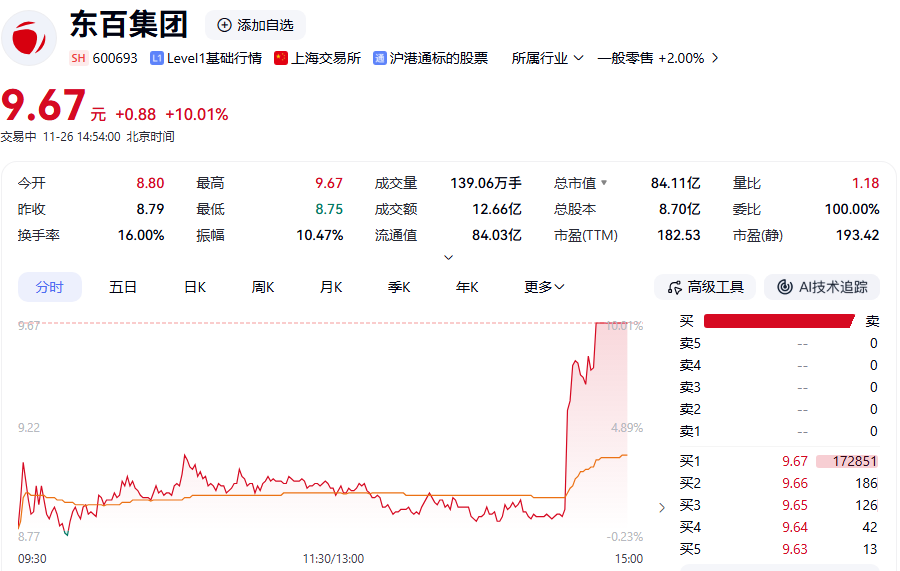Click the 添加自选 button

coord(255,25)
